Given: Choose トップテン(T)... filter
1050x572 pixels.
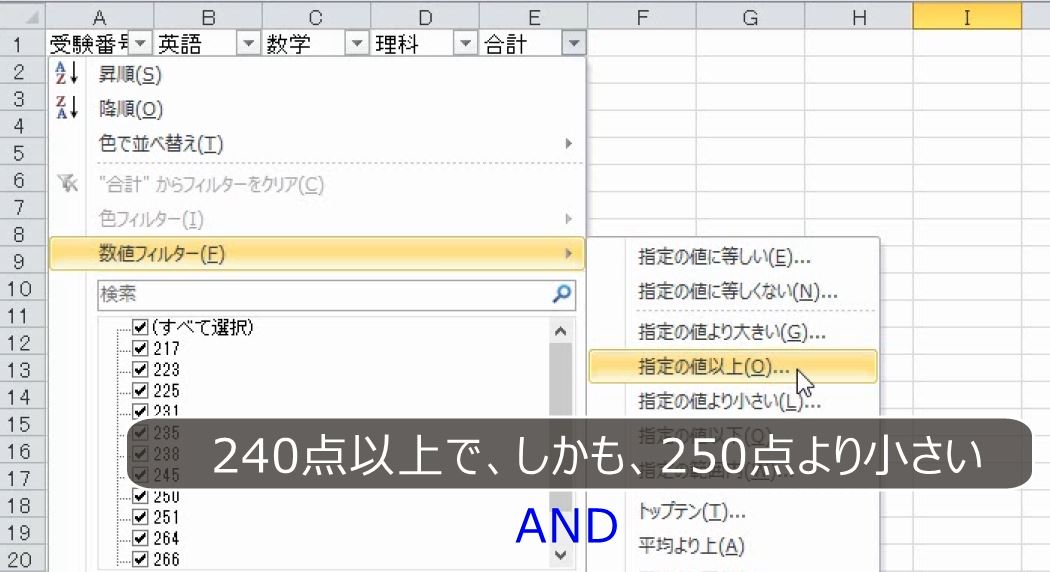Looking at the screenshot, I should (x=733, y=512).
